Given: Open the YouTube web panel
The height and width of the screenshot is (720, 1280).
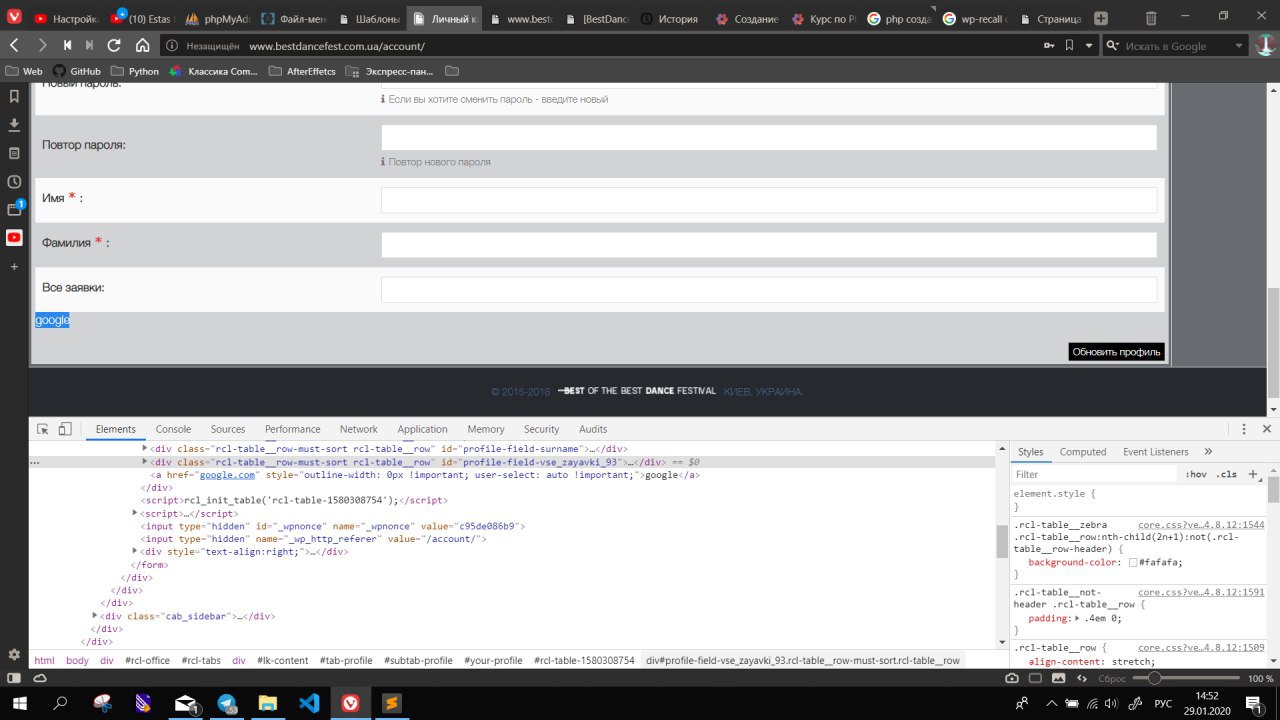Looking at the screenshot, I should click(x=14, y=238).
